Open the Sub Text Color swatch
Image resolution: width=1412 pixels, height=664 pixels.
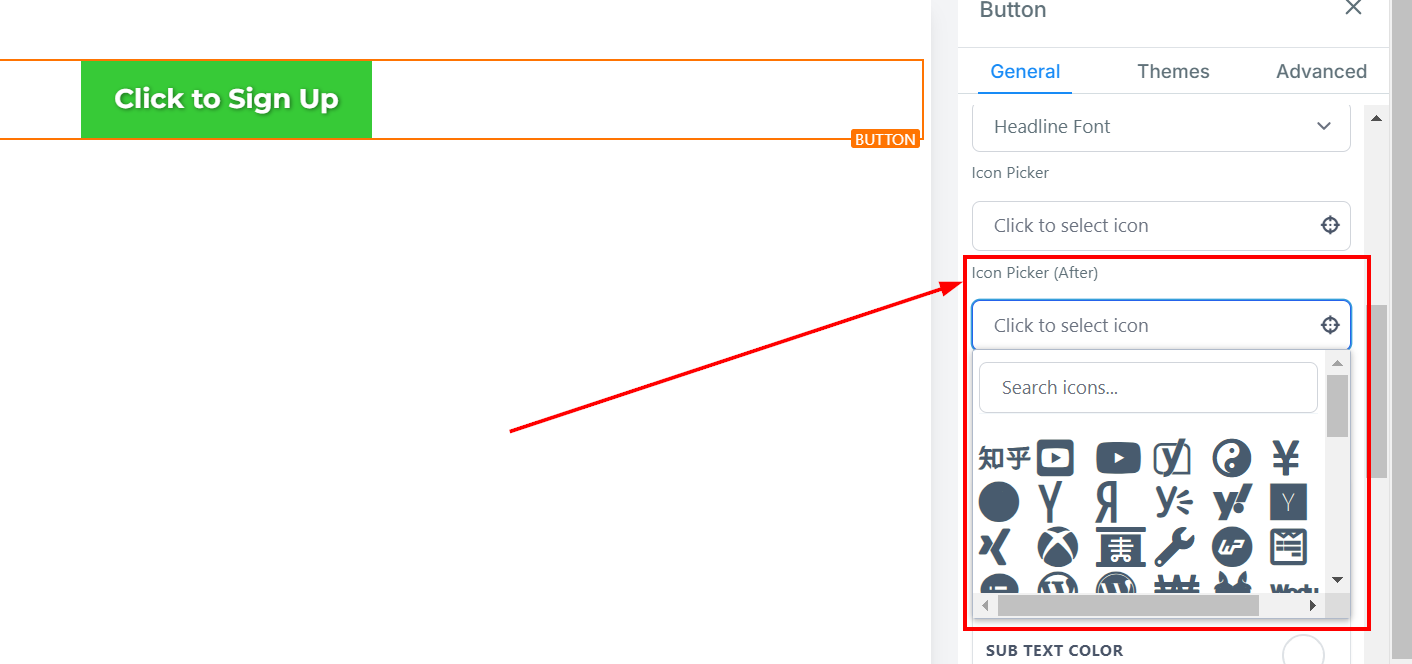coord(1303,651)
